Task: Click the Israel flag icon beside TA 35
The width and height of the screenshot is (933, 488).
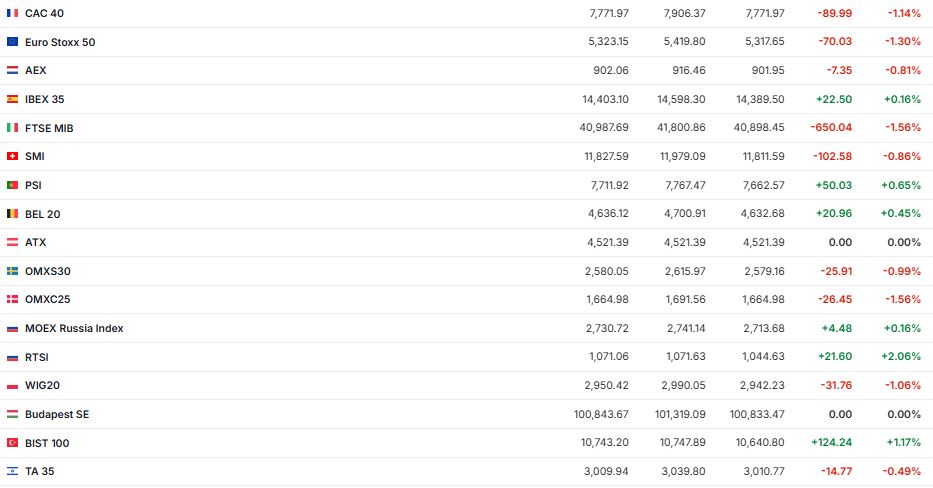Action: 12,471
